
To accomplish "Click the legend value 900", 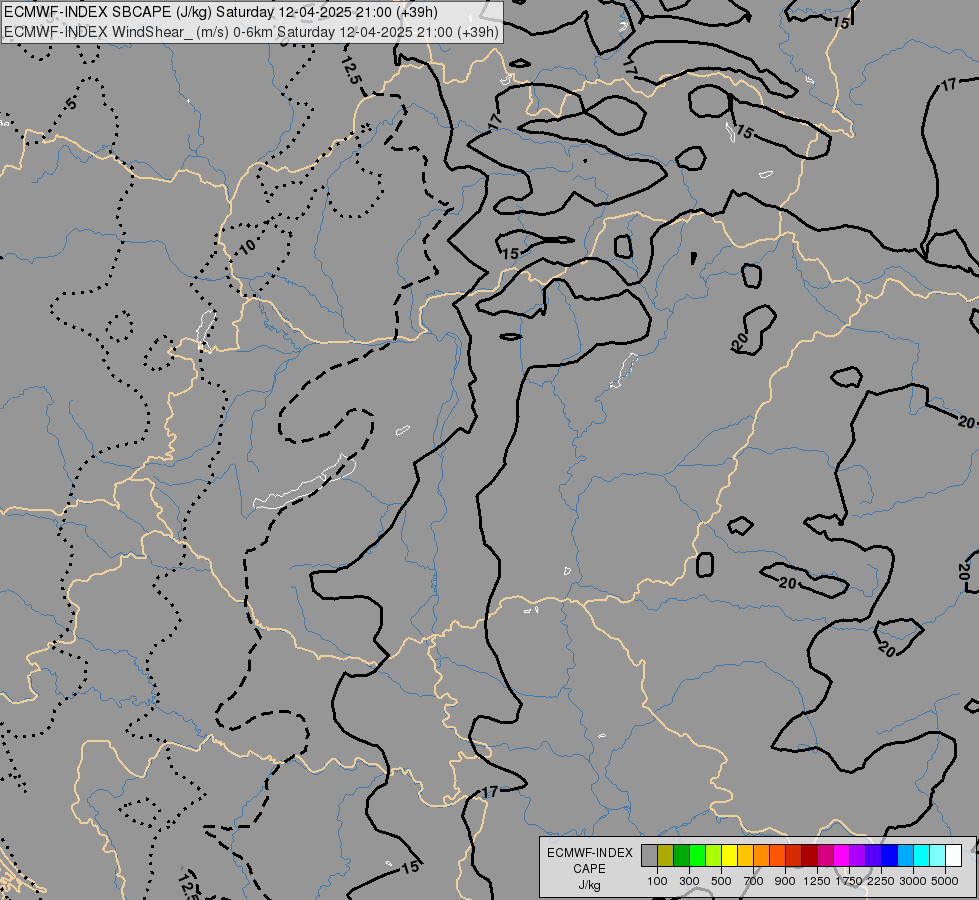I will click(785, 881).
